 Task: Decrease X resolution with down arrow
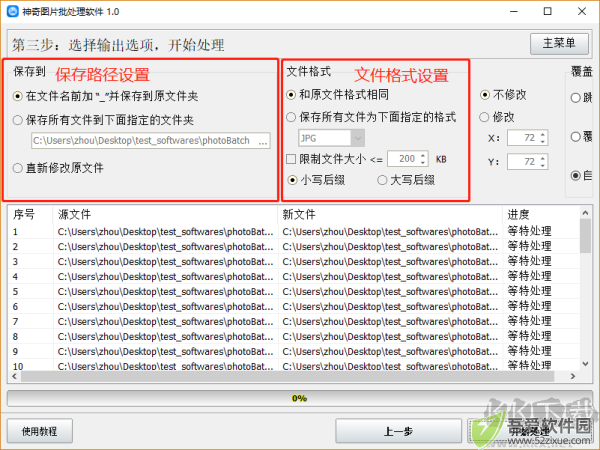[543, 142]
